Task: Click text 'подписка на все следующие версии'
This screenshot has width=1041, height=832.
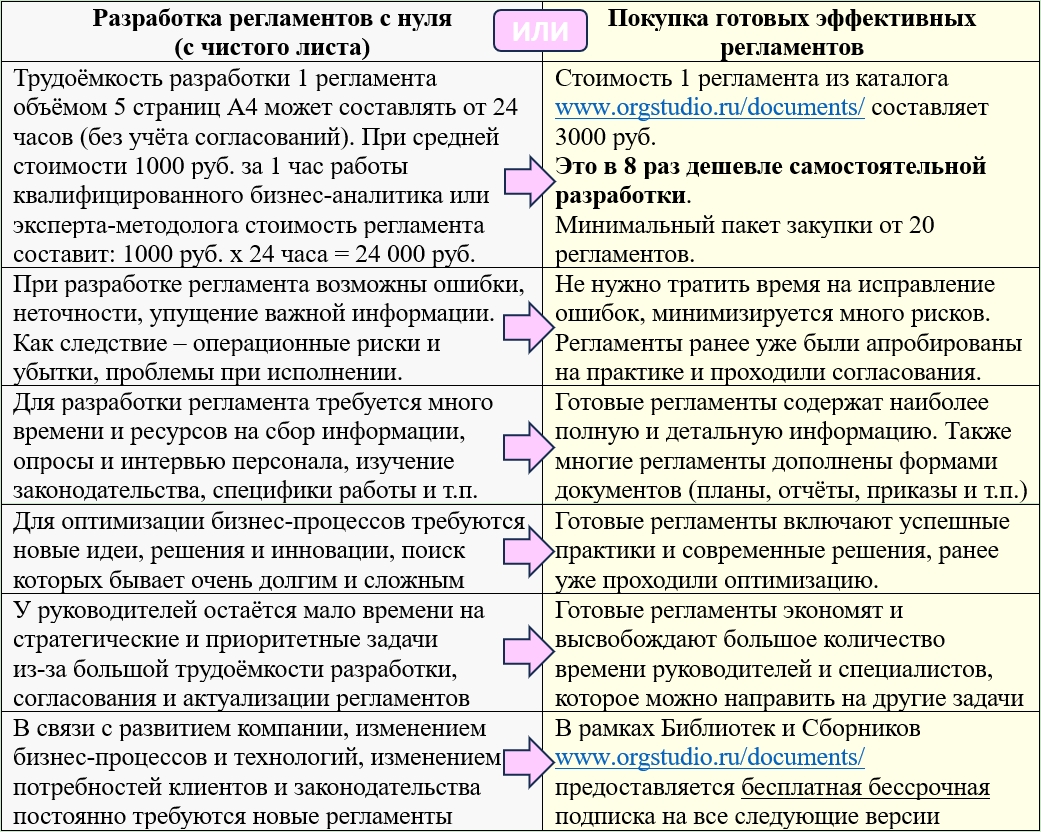Action: point(747,817)
